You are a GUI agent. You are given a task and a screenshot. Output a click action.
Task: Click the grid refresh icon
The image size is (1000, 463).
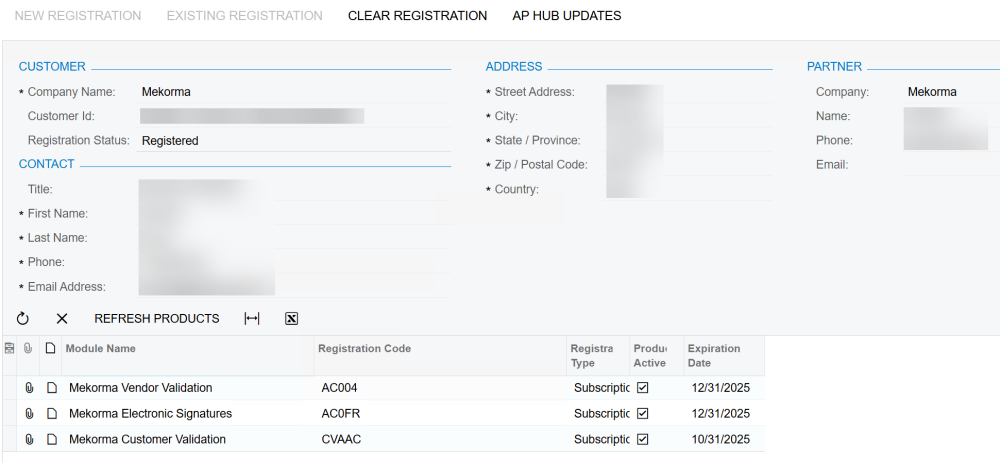[x=23, y=318]
